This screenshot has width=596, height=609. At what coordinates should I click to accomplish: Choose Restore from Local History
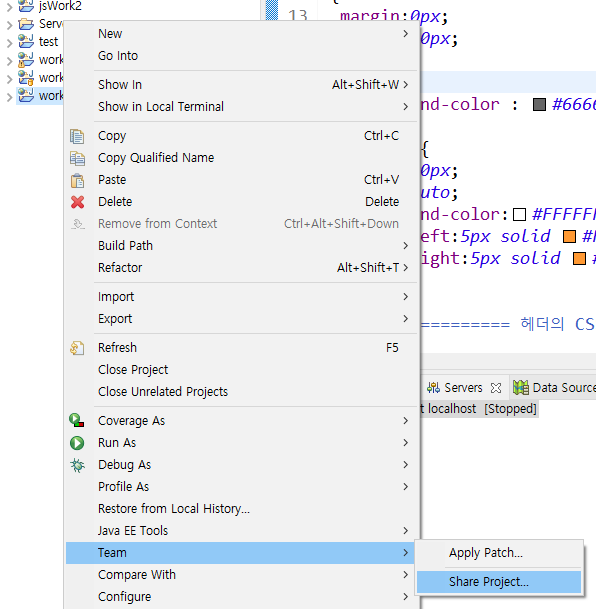coord(243,509)
